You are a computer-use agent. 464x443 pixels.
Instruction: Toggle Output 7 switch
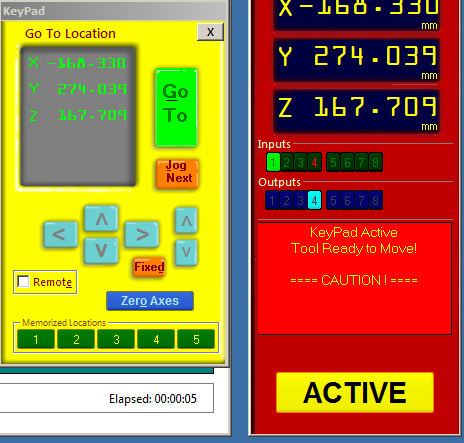click(x=361, y=200)
